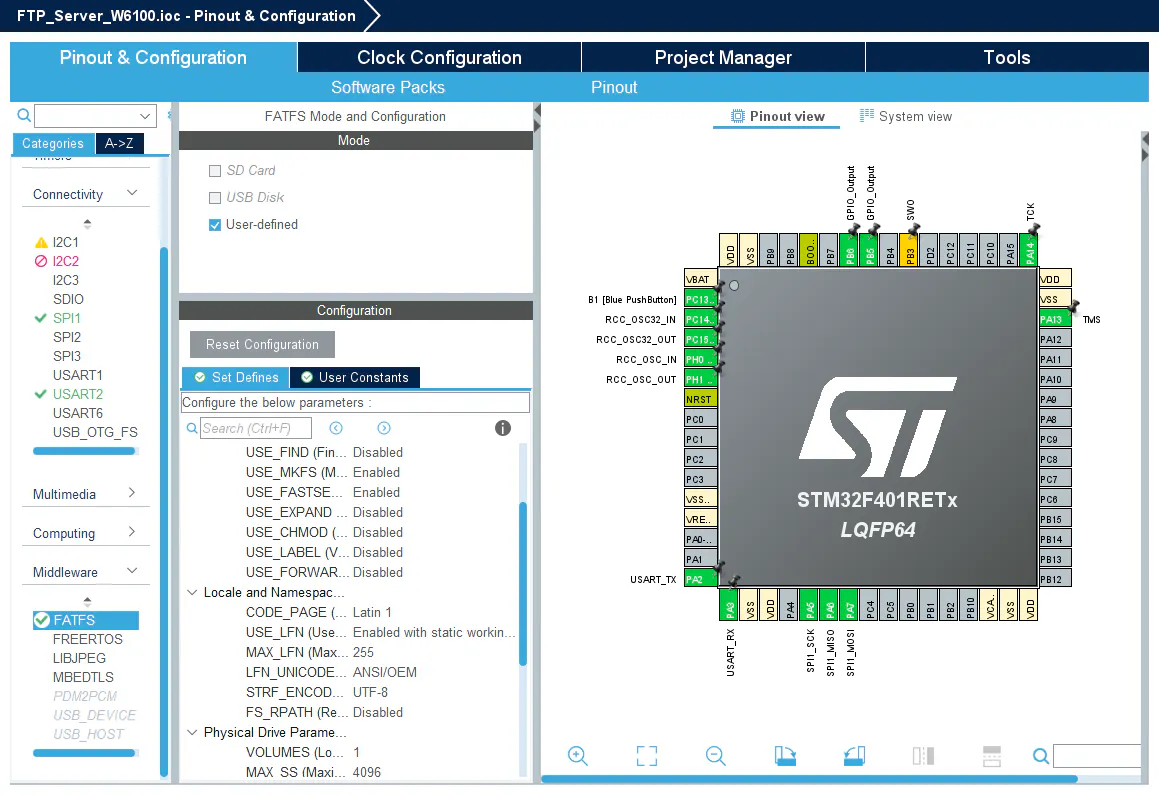
Task: Collapse the Middleware category
Action: 132,571
